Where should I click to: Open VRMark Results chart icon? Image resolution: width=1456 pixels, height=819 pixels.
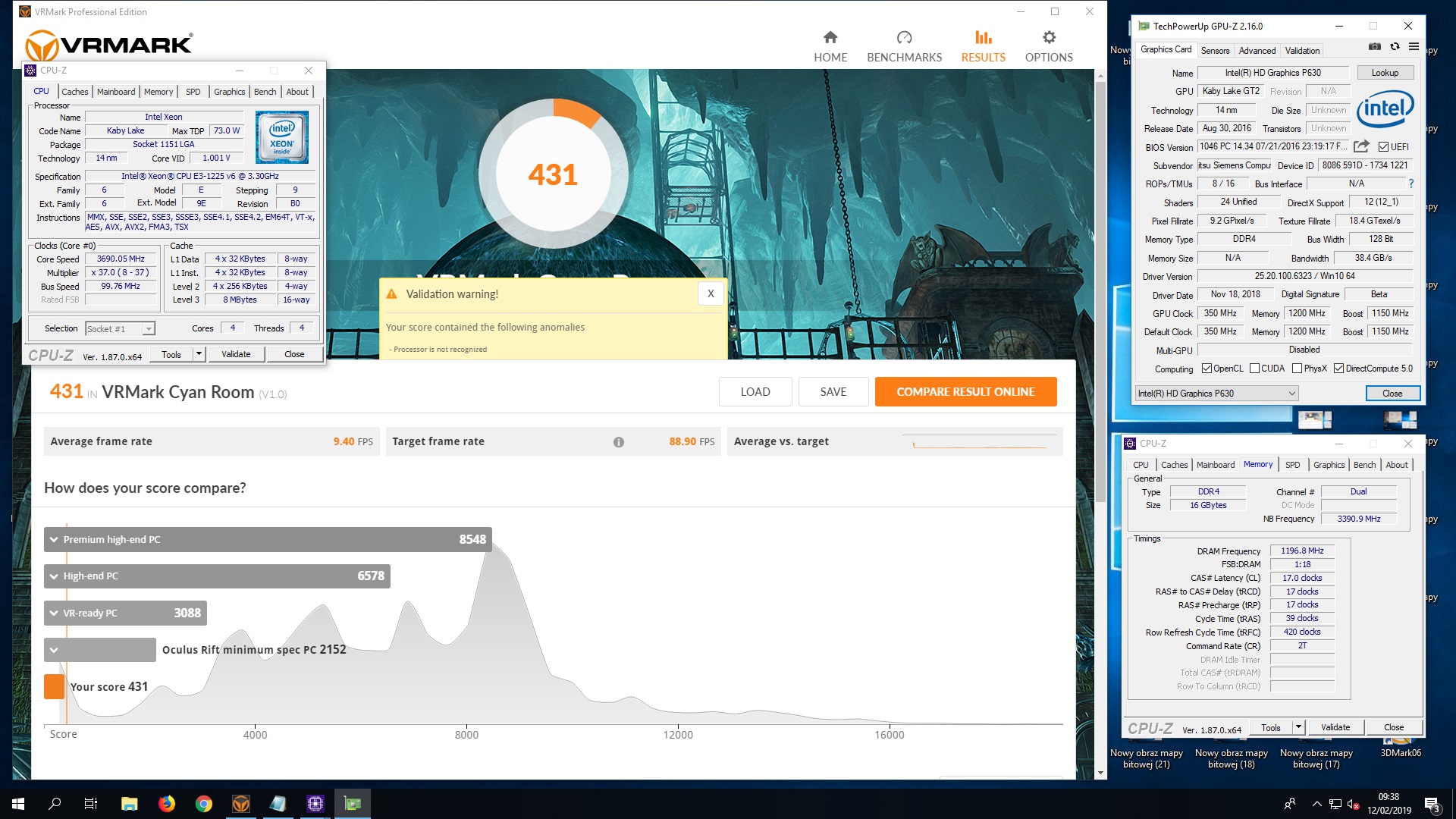point(983,37)
